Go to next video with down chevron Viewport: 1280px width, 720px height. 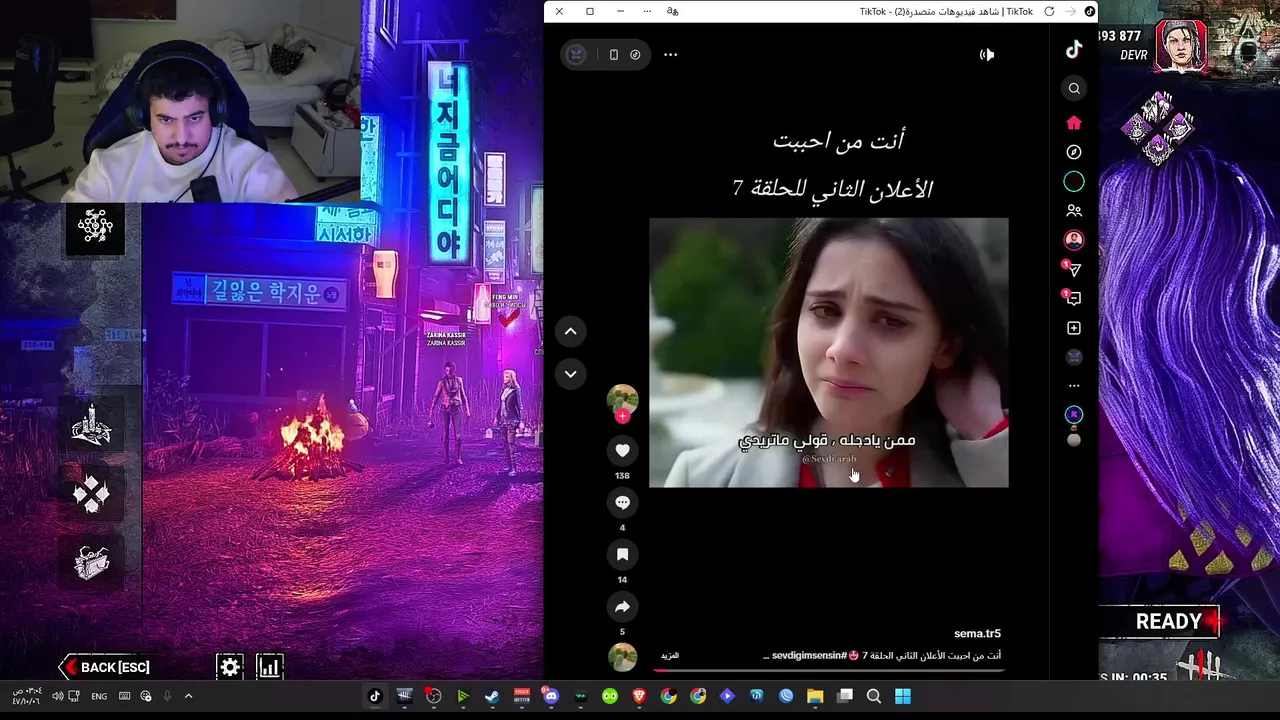pos(570,373)
